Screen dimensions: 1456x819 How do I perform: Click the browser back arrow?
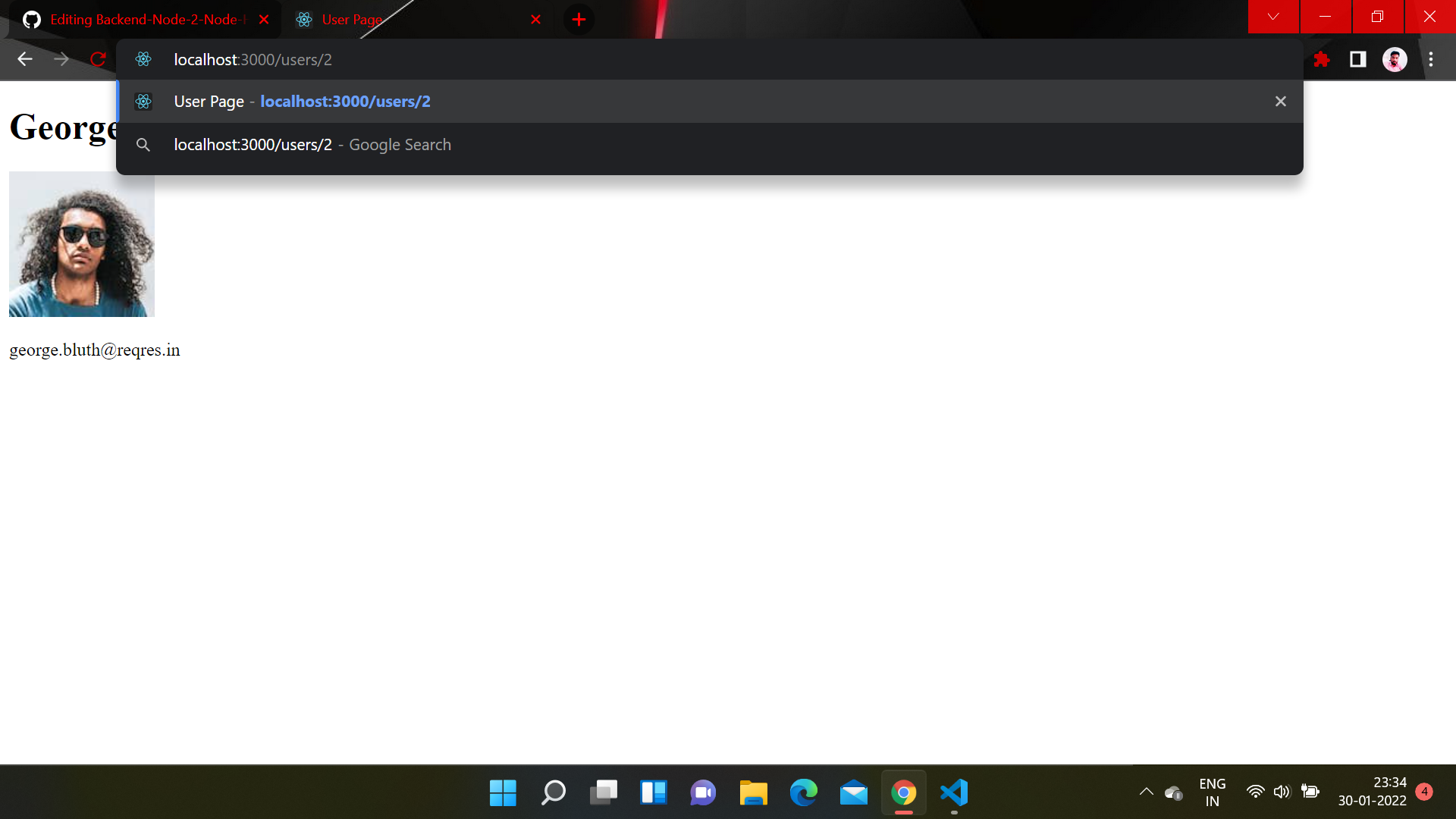pyautogui.click(x=25, y=59)
